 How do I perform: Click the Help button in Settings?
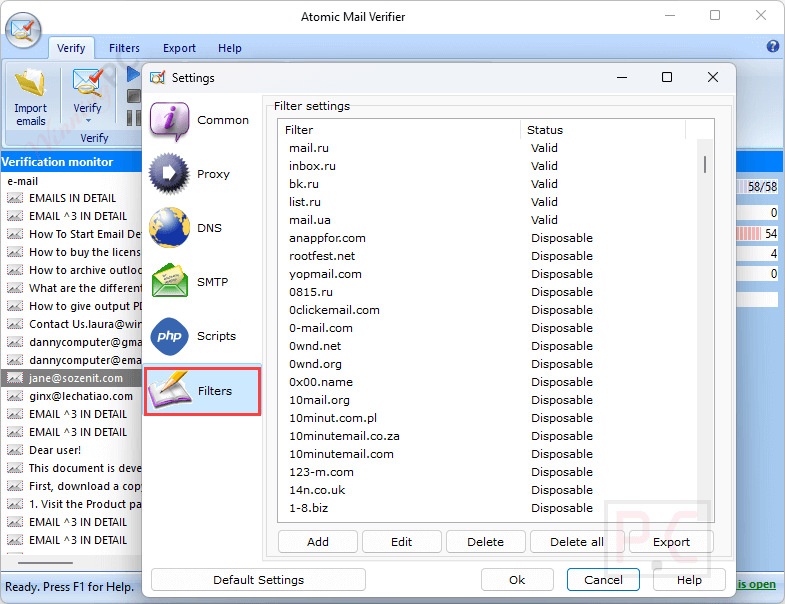coord(689,580)
